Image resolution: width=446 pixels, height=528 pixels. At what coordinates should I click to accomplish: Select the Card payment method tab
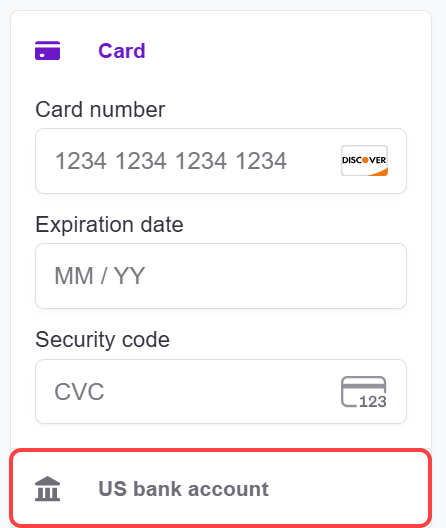pyautogui.click(x=221, y=51)
